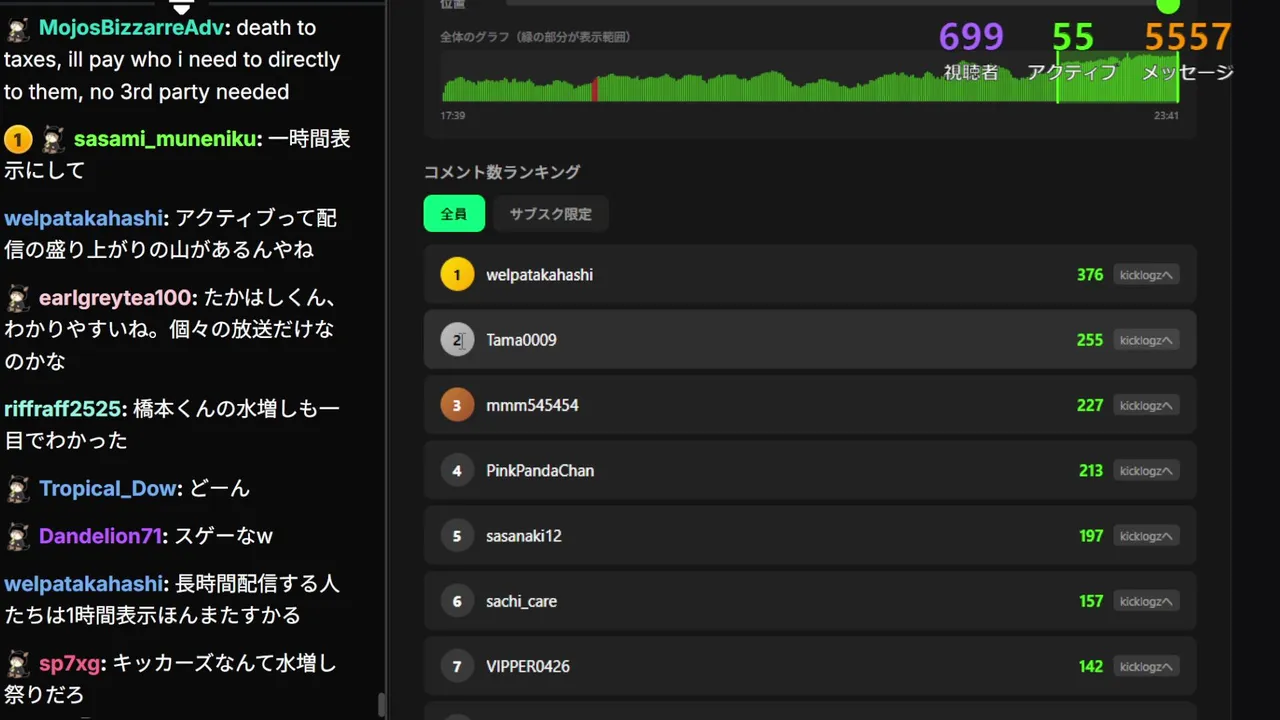Click the 699 視聴者 viewer count

[971, 38]
